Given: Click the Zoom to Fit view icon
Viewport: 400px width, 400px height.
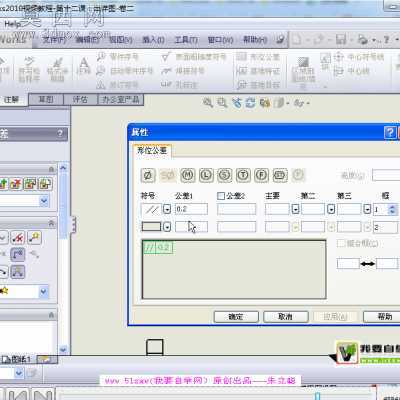Looking at the screenshot, I should 208,103.
